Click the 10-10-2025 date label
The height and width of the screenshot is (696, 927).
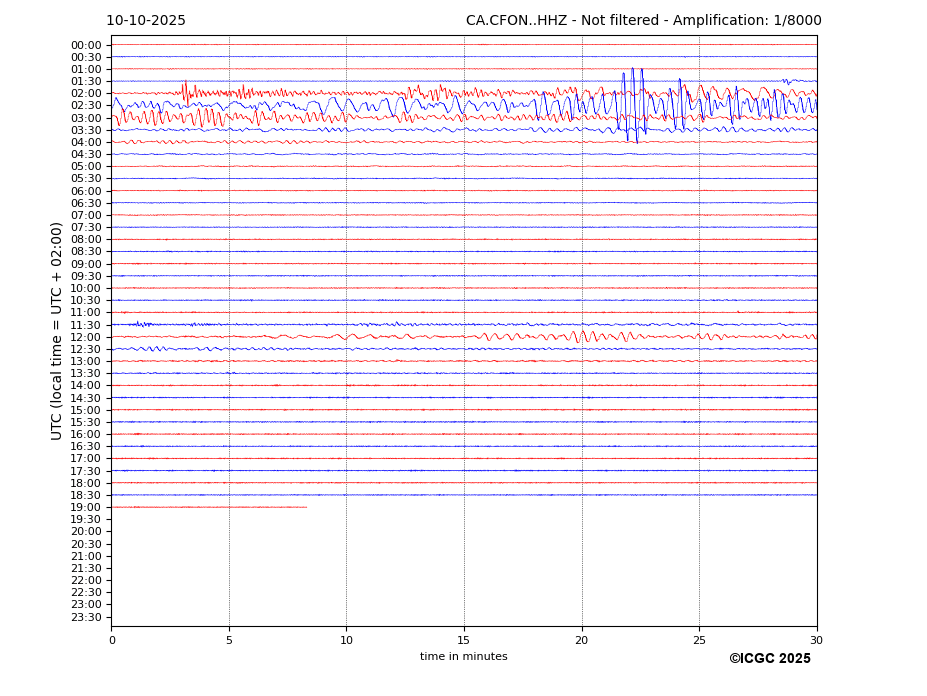[146, 21]
